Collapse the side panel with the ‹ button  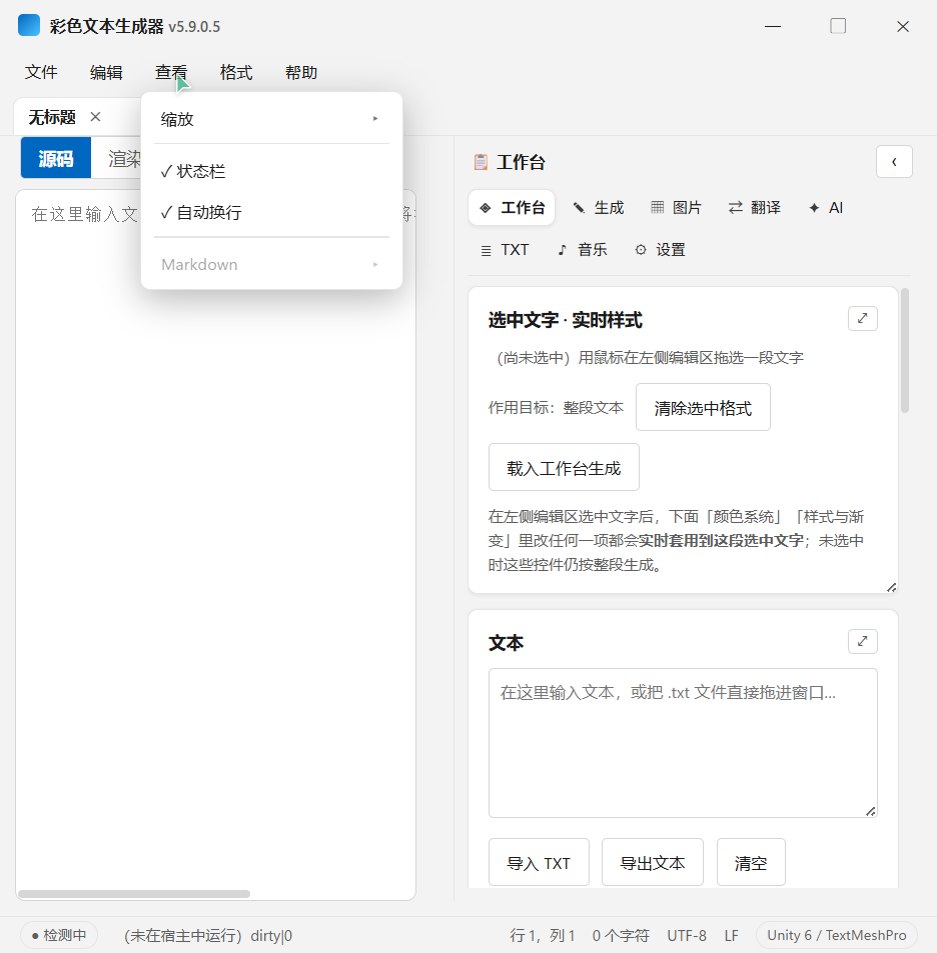(x=894, y=162)
